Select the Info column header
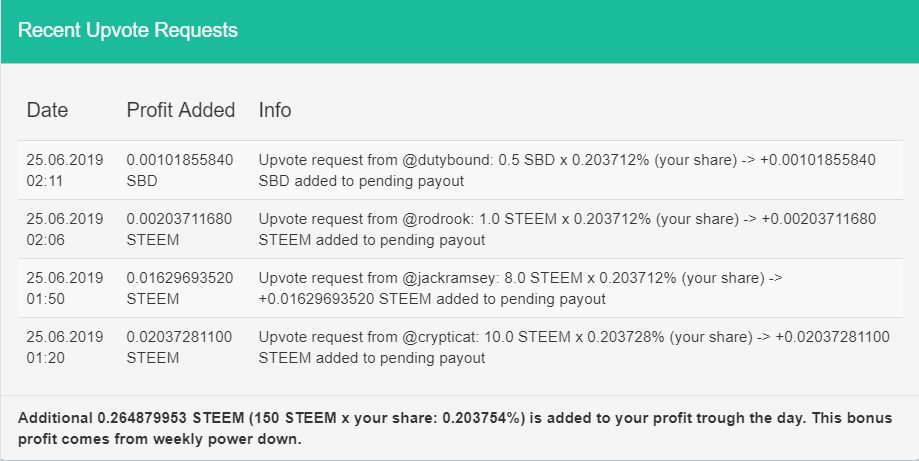Screen dimensions: 919x461 [275, 110]
